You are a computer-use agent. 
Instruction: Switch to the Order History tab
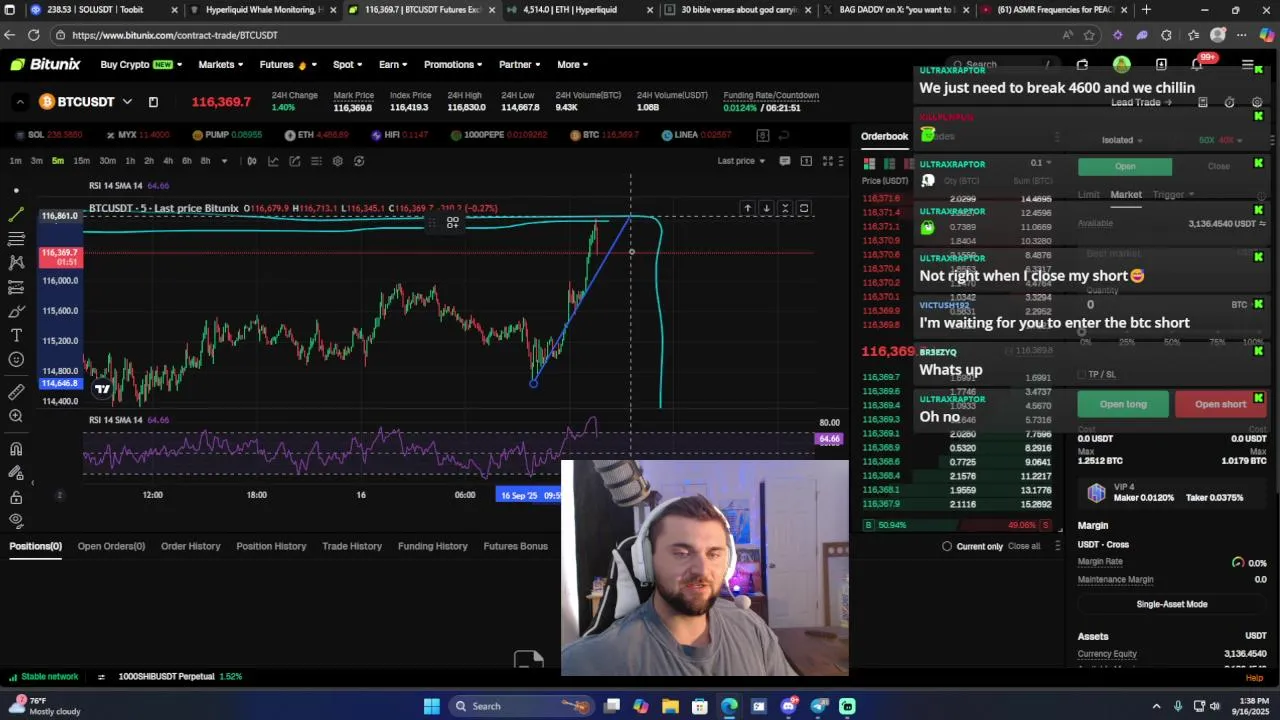tap(190, 546)
